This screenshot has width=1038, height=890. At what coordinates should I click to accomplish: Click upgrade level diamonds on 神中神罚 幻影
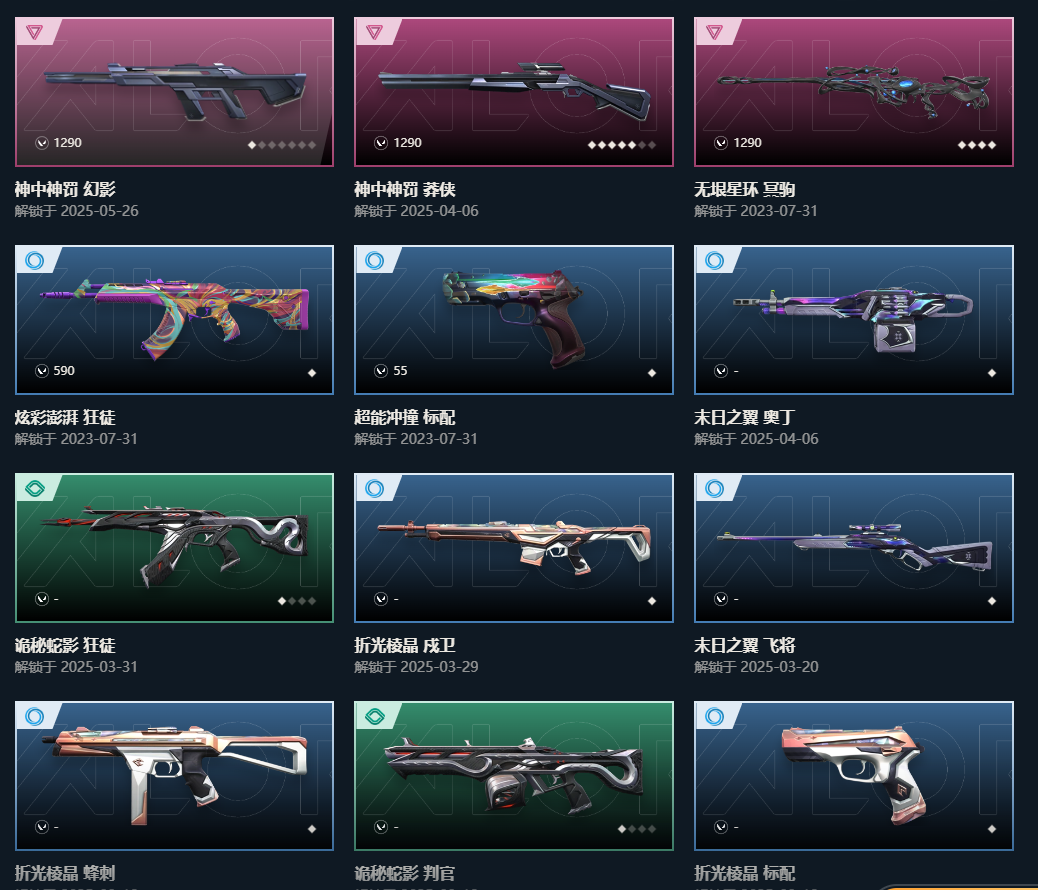282,144
